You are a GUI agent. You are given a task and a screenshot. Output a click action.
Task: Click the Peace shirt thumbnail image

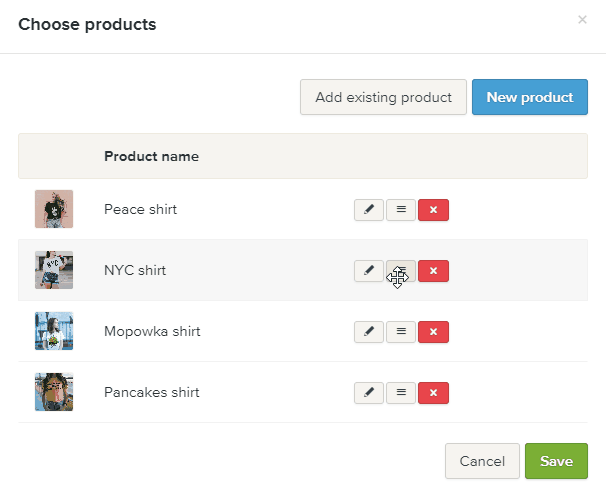(54, 209)
